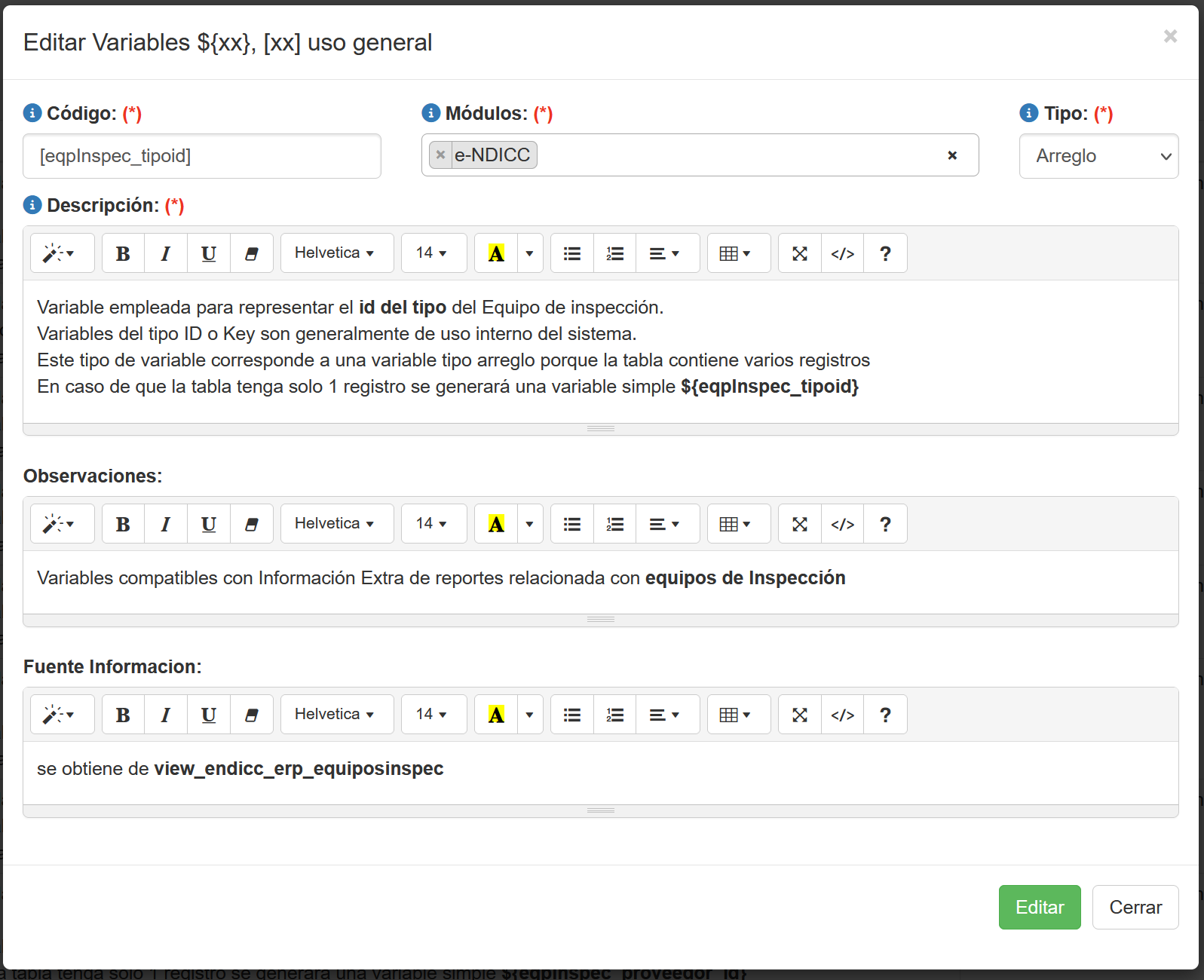Open the Tipo dropdown showing Arreglo
This screenshot has height=980, width=1204.
point(1098,156)
